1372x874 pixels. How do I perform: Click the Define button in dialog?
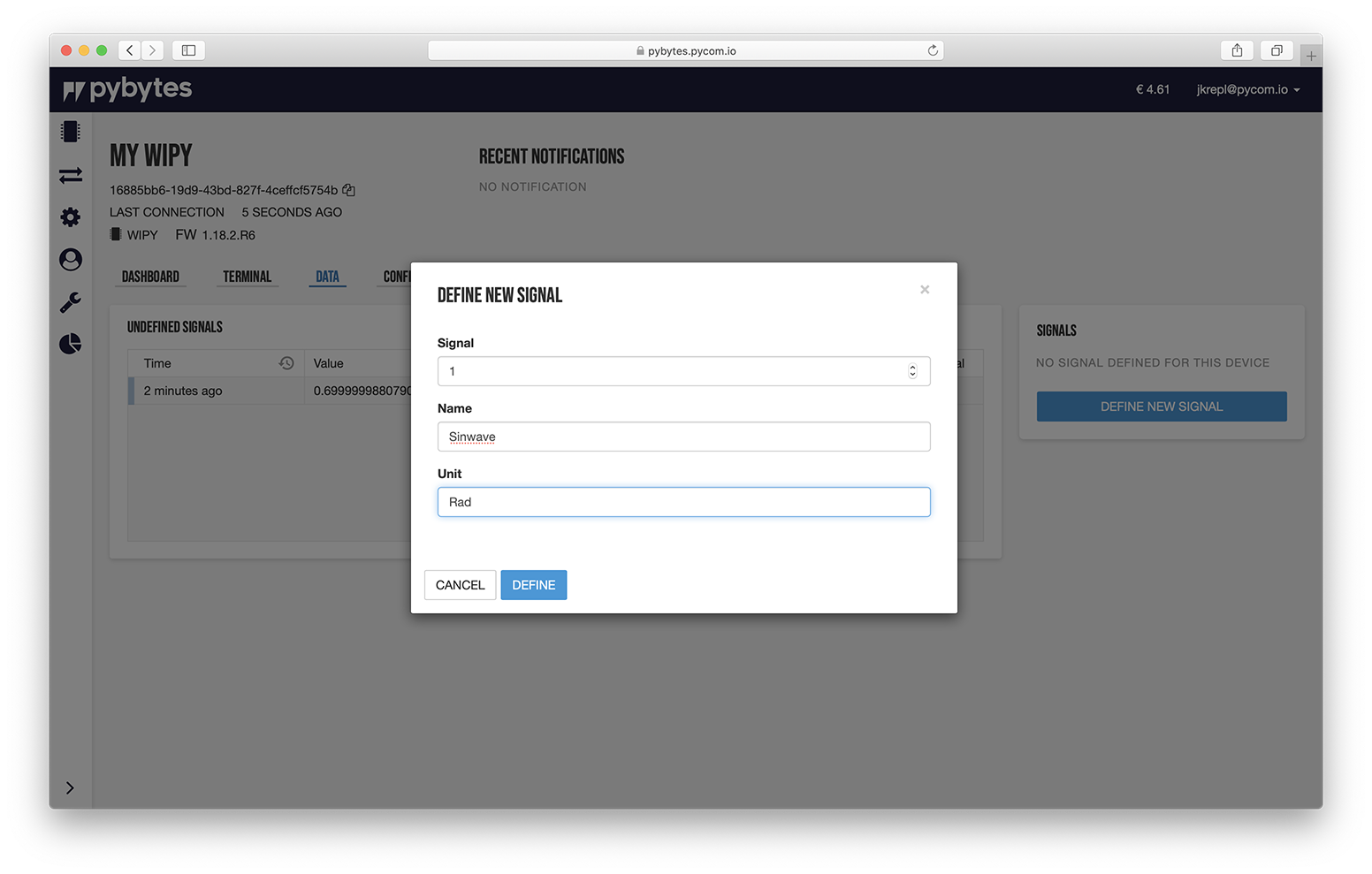pyautogui.click(x=534, y=585)
